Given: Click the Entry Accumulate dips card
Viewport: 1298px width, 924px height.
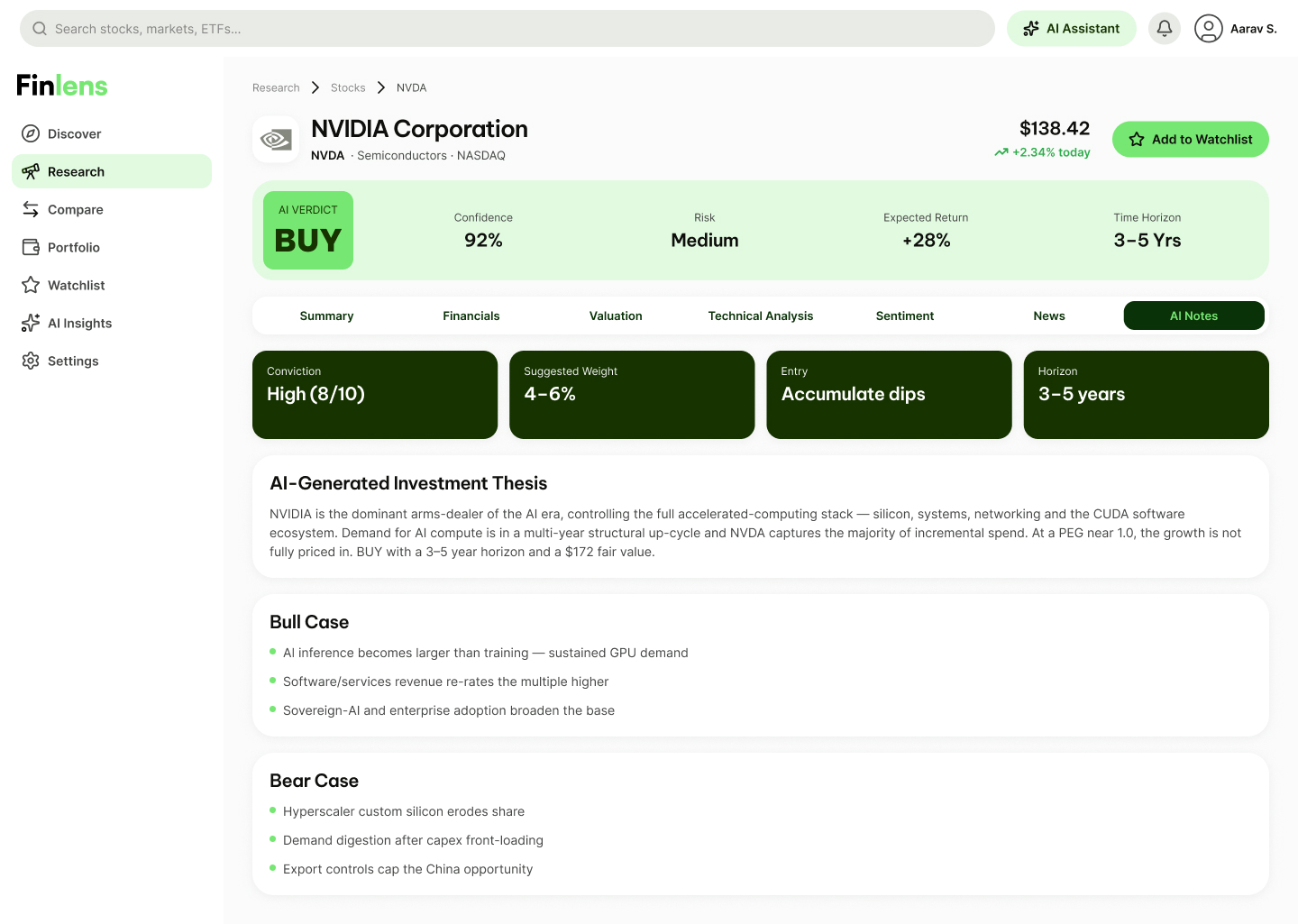Looking at the screenshot, I should click(889, 395).
